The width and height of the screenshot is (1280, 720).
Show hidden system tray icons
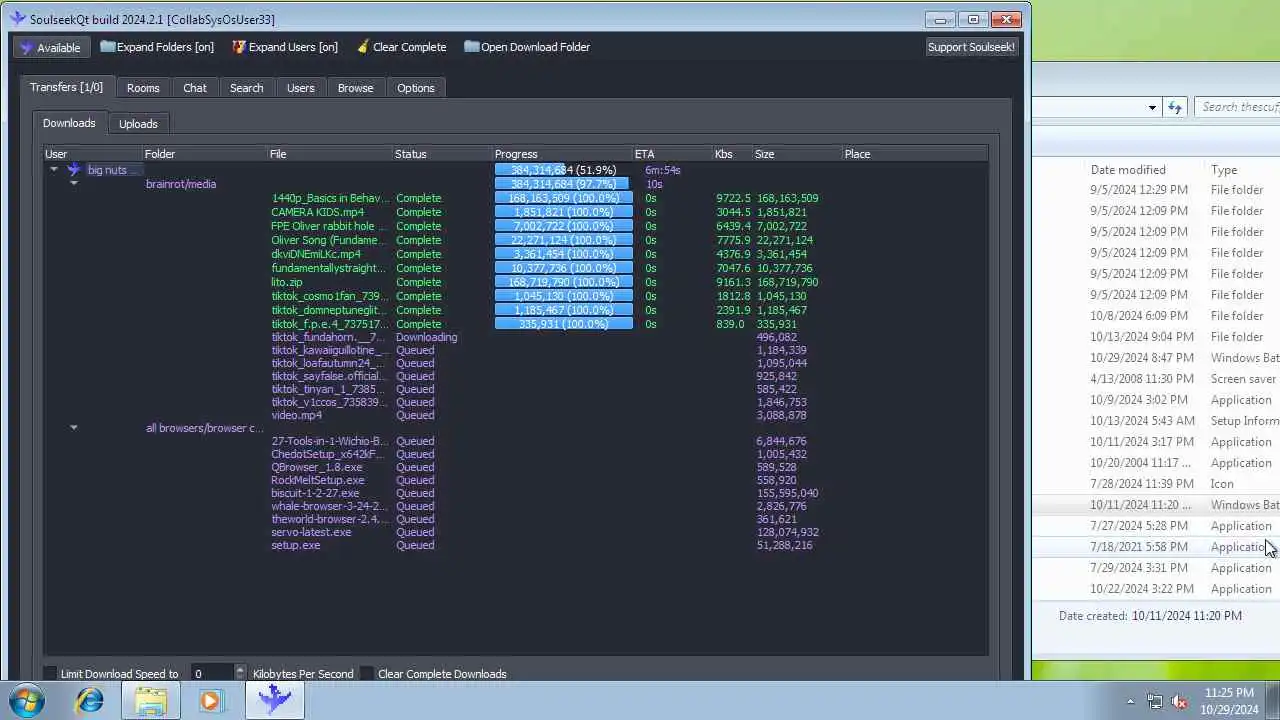click(1130, 701)
